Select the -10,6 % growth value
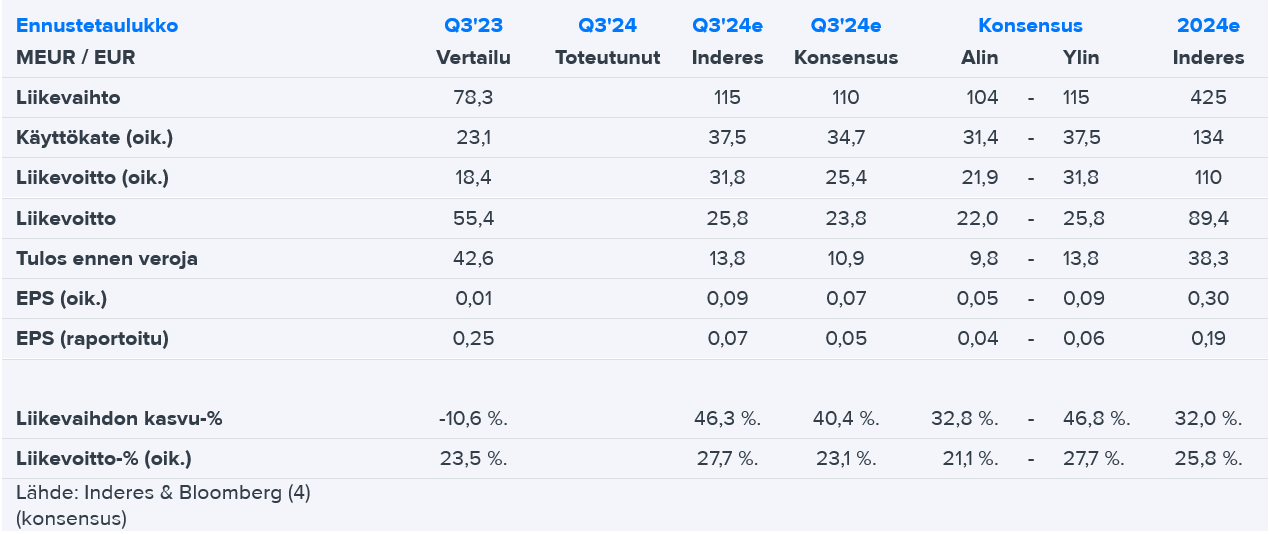1269x534 pixels. point(473,419)
